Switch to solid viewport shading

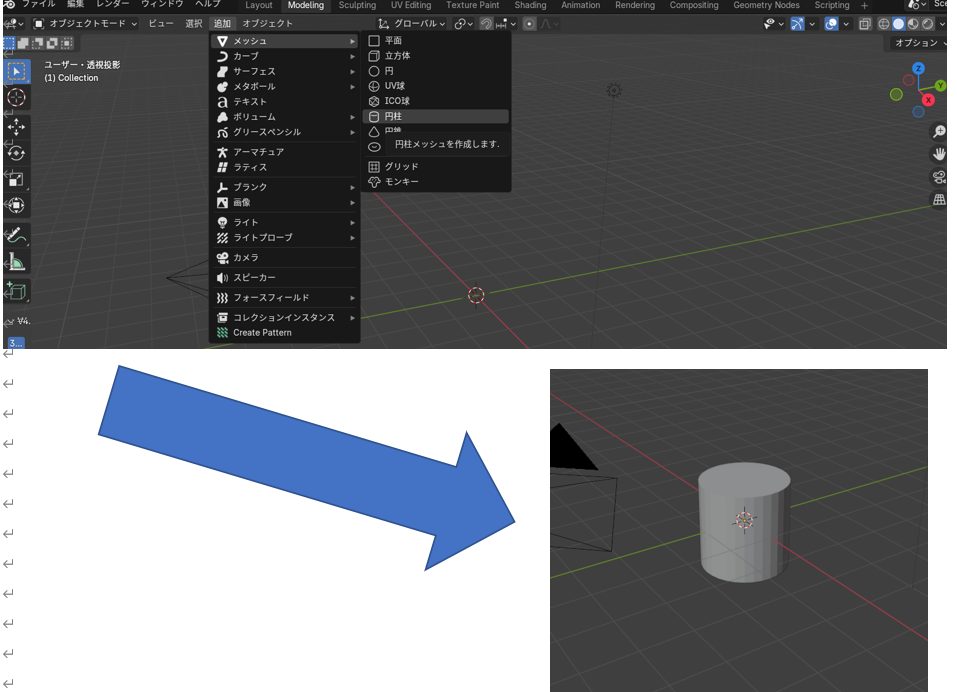[x=898, y=23]
